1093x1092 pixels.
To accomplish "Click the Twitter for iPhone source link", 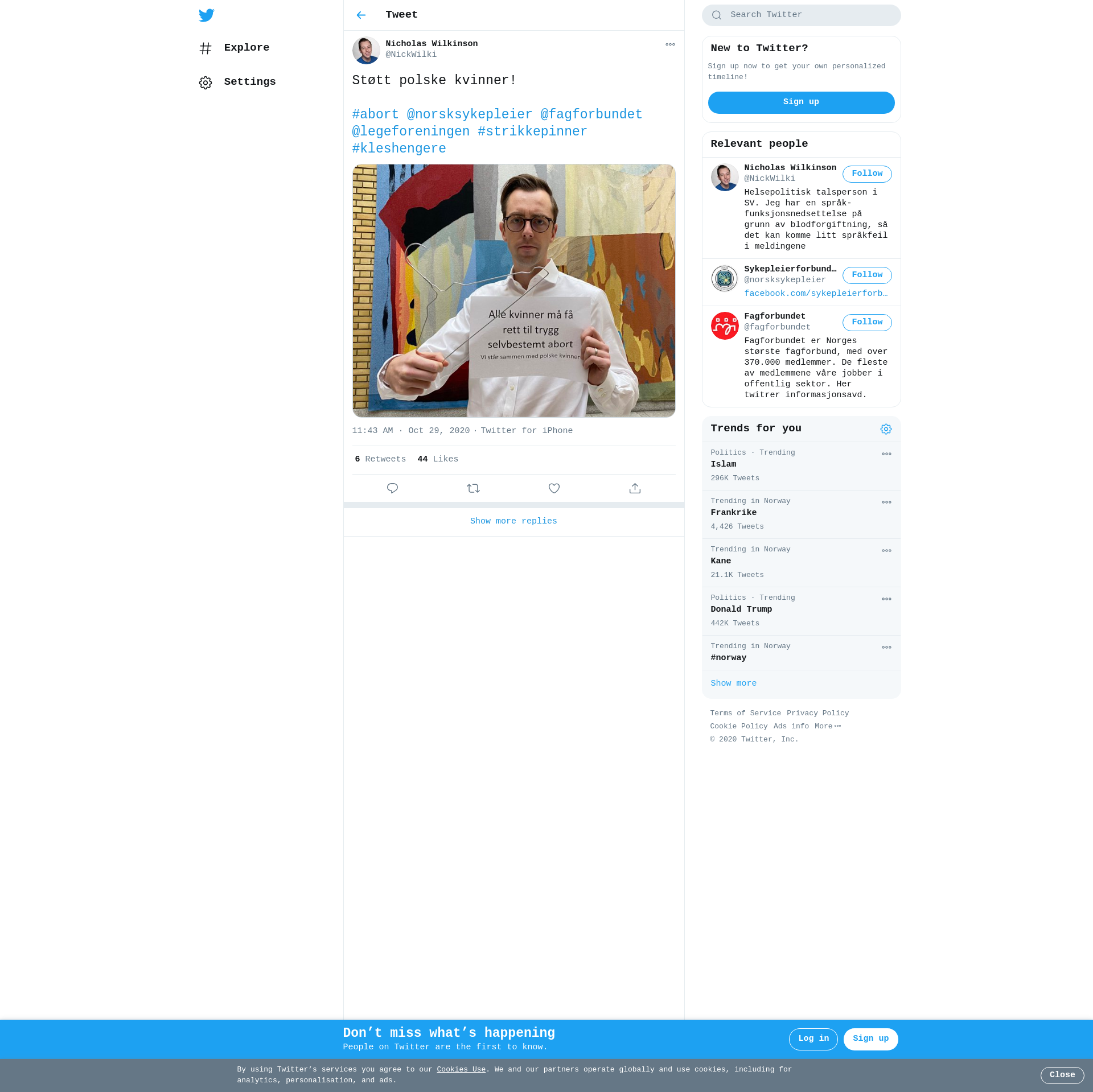I will pos(527,431).
